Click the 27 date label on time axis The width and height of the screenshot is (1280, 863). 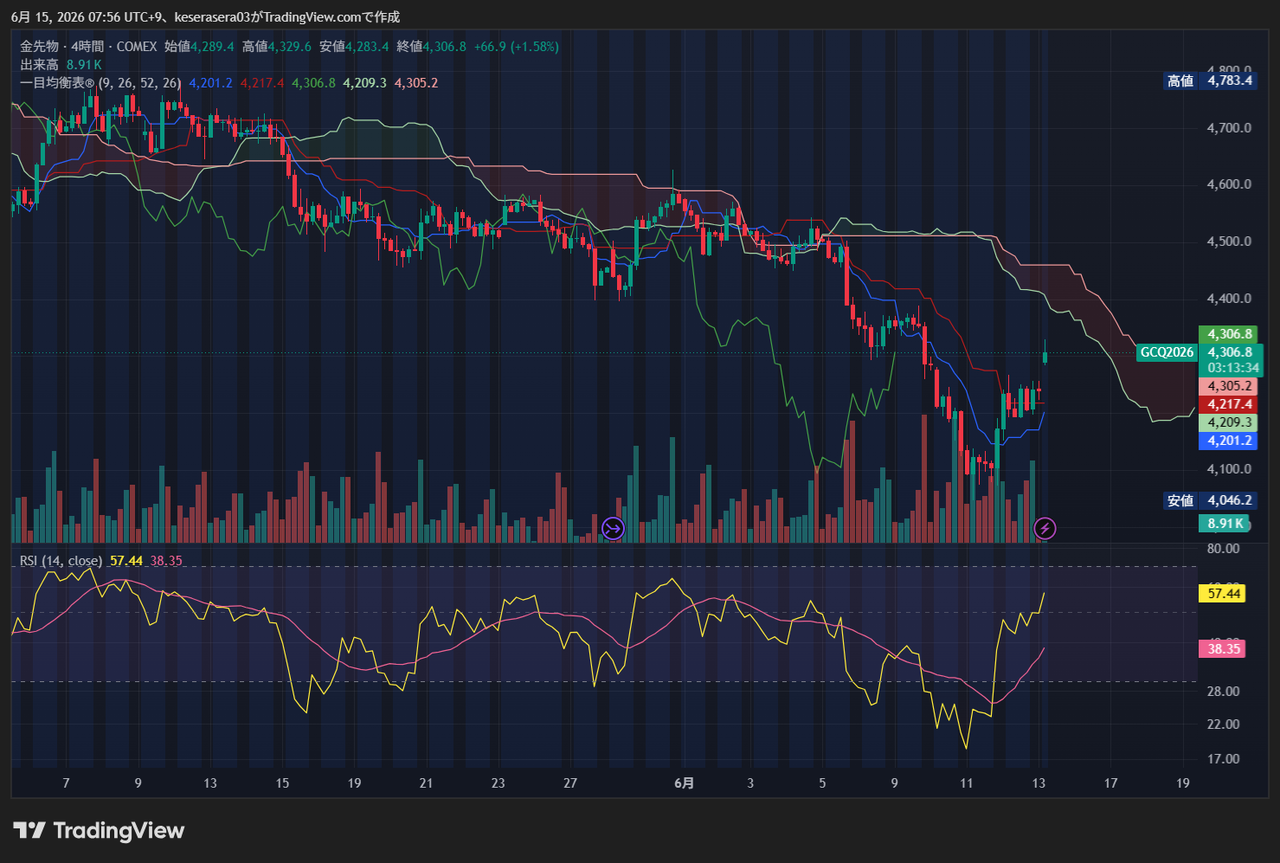(570, 783)
